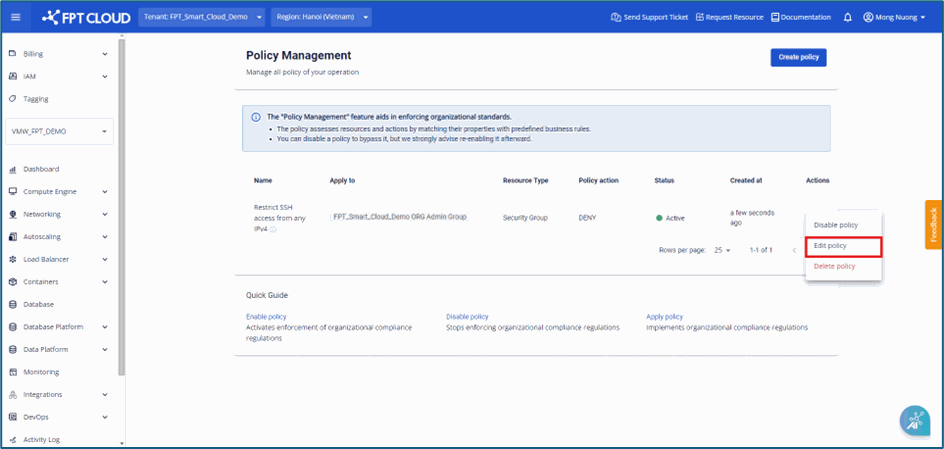
Task: Open the hamburger menu in the header
Action: pyautogui.click(x=16, y=17)
